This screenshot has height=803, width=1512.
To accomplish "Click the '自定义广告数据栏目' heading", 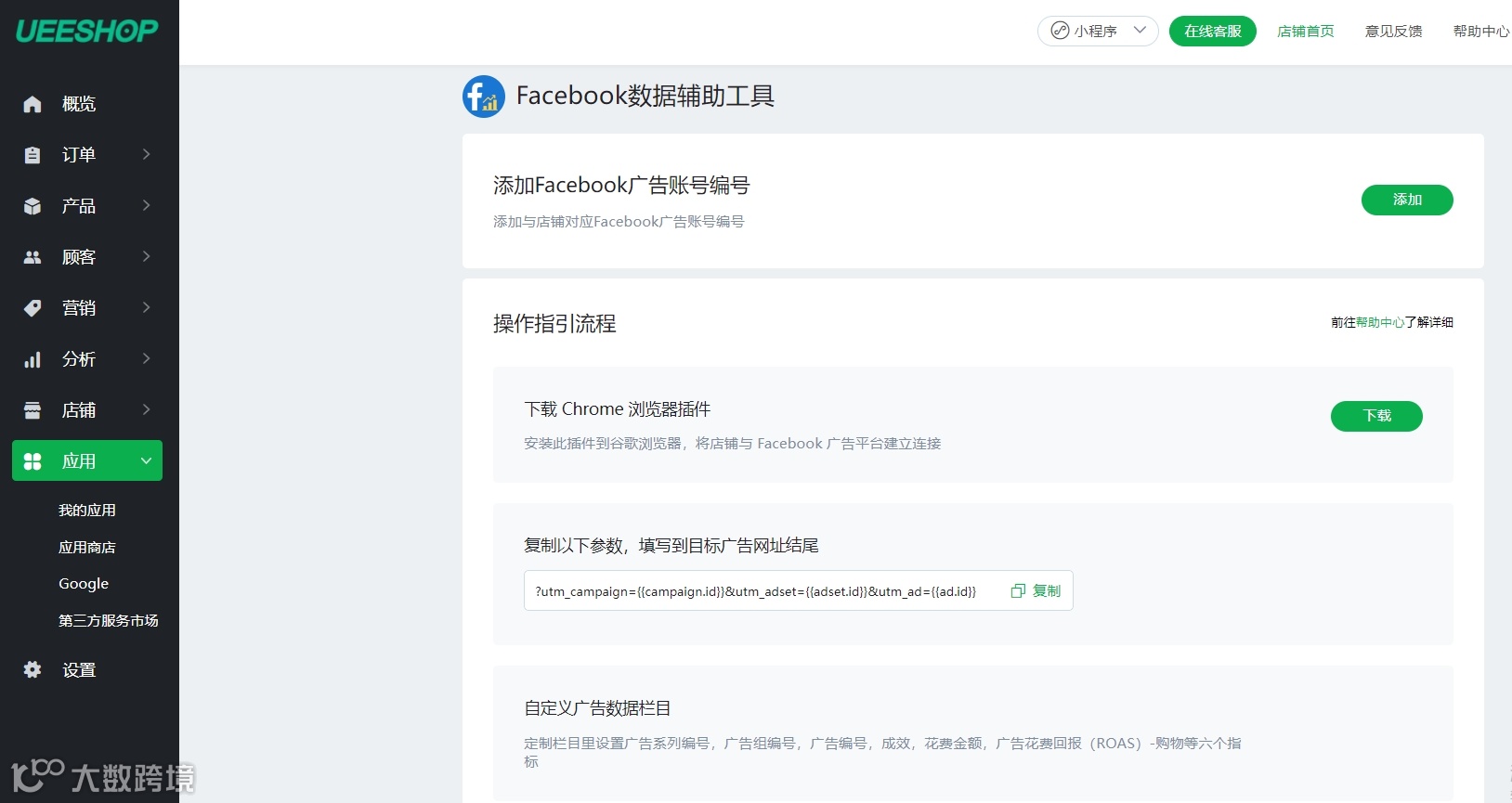I will pyautogui.click(x=597, y=708).
